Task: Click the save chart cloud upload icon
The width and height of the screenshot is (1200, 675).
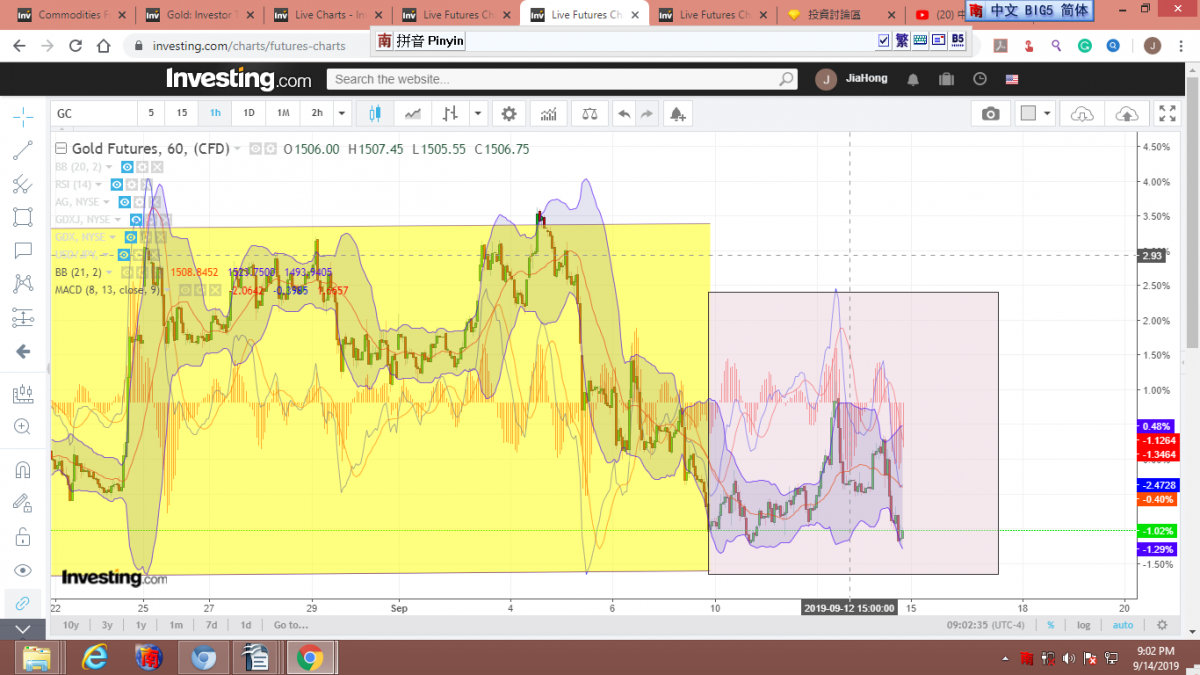Action: 1126,114
